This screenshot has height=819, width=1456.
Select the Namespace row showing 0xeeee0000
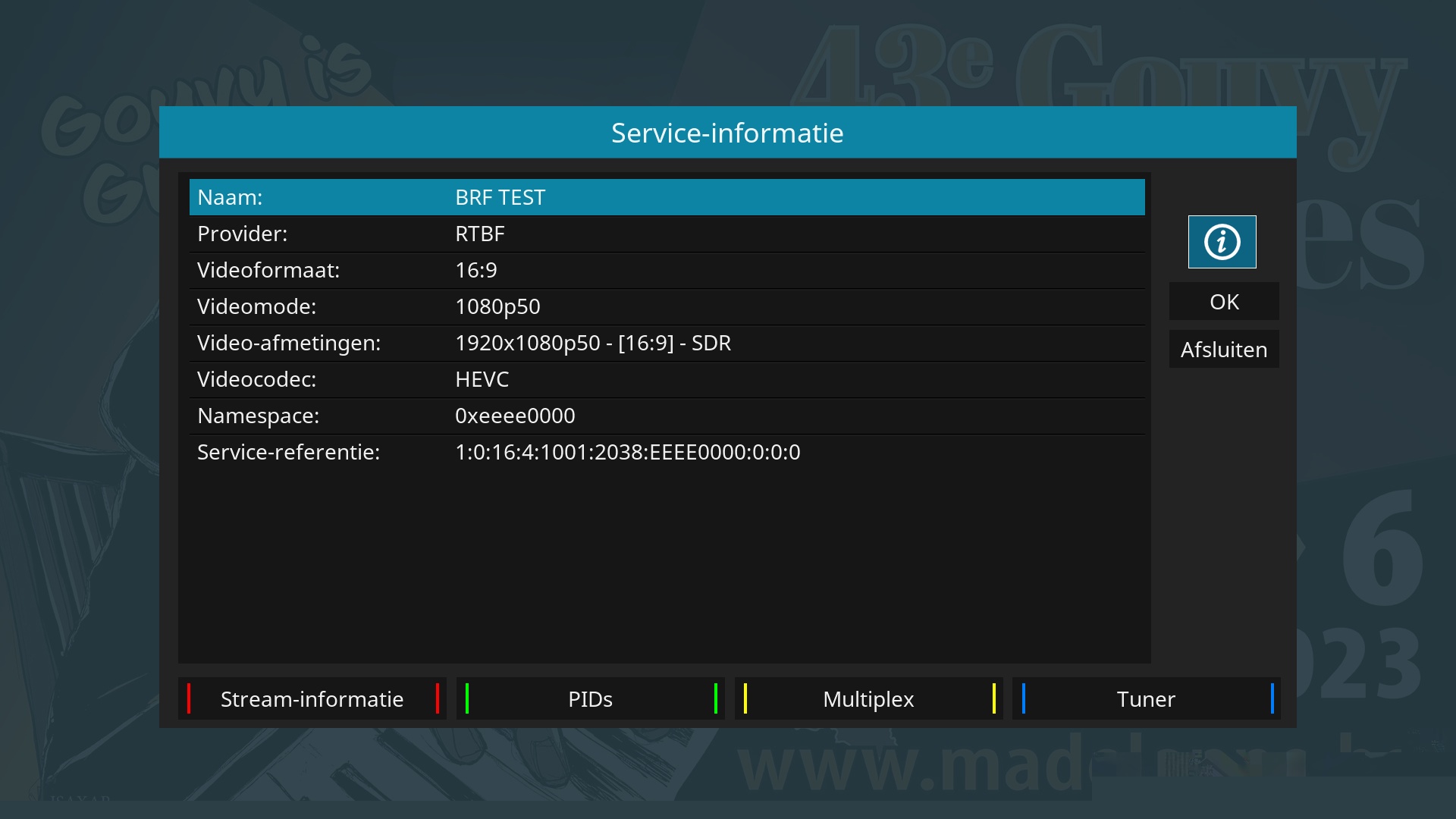point(667,416)
